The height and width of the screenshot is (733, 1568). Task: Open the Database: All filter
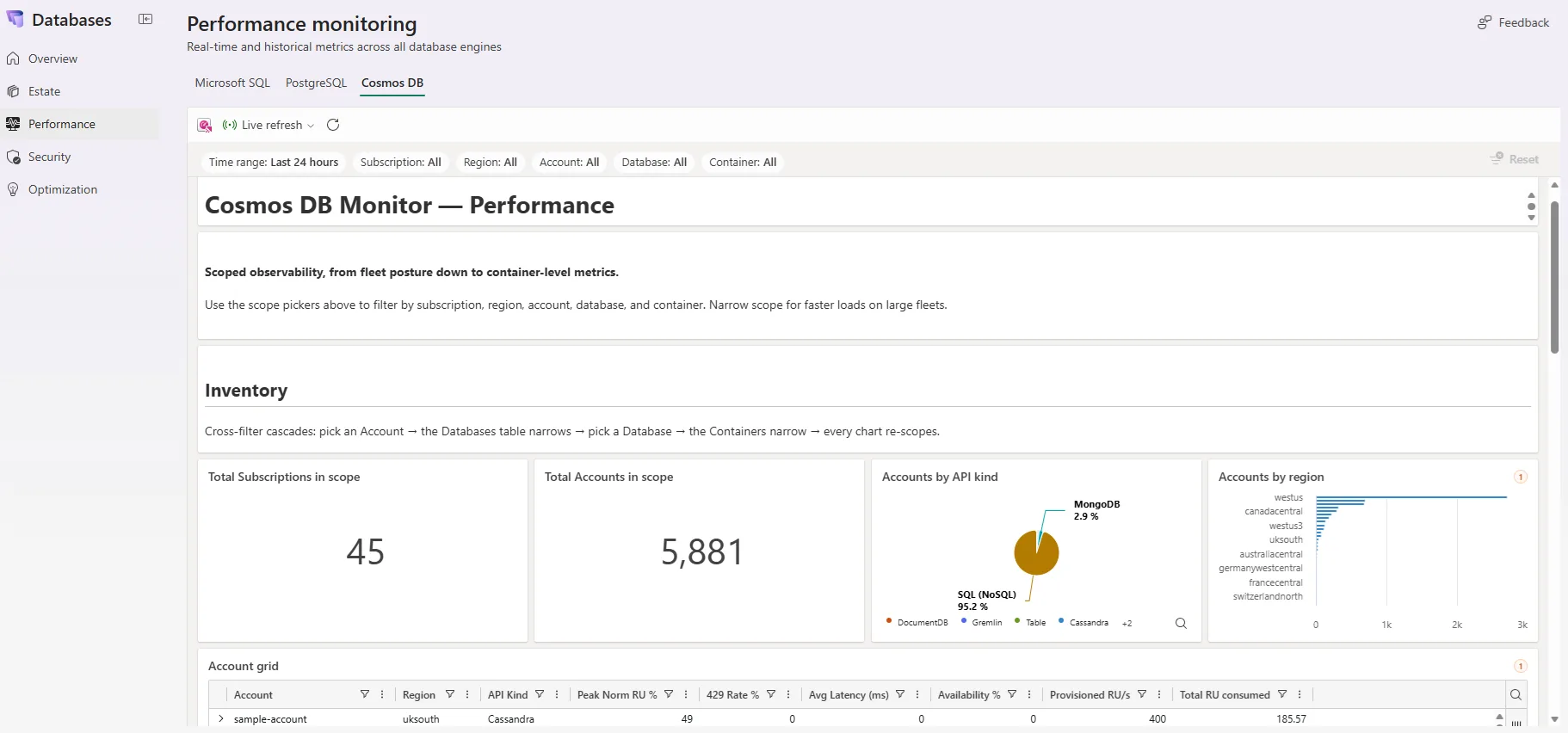(x=654, y=162)
